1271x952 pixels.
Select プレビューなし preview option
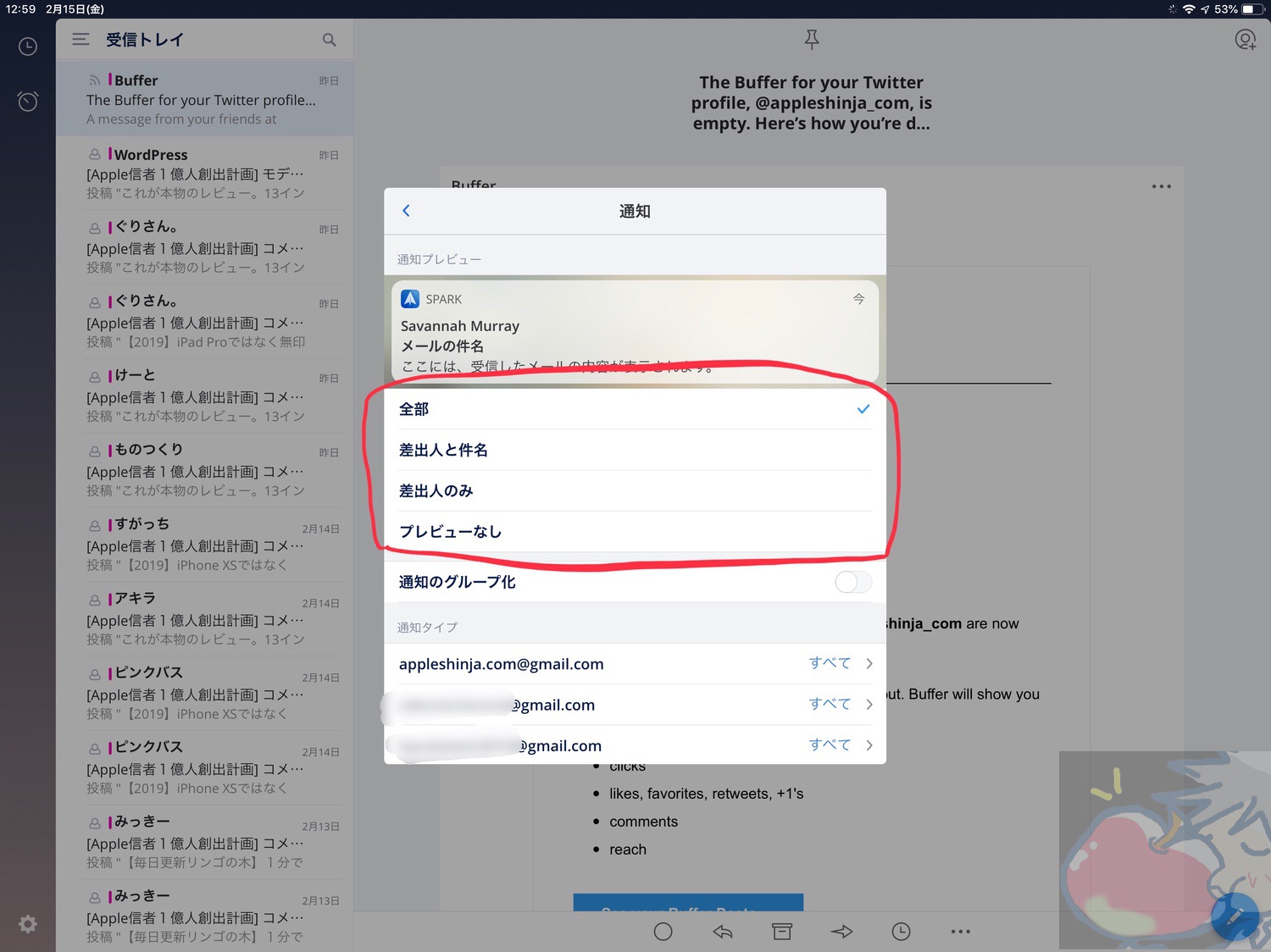pos(635,531)
